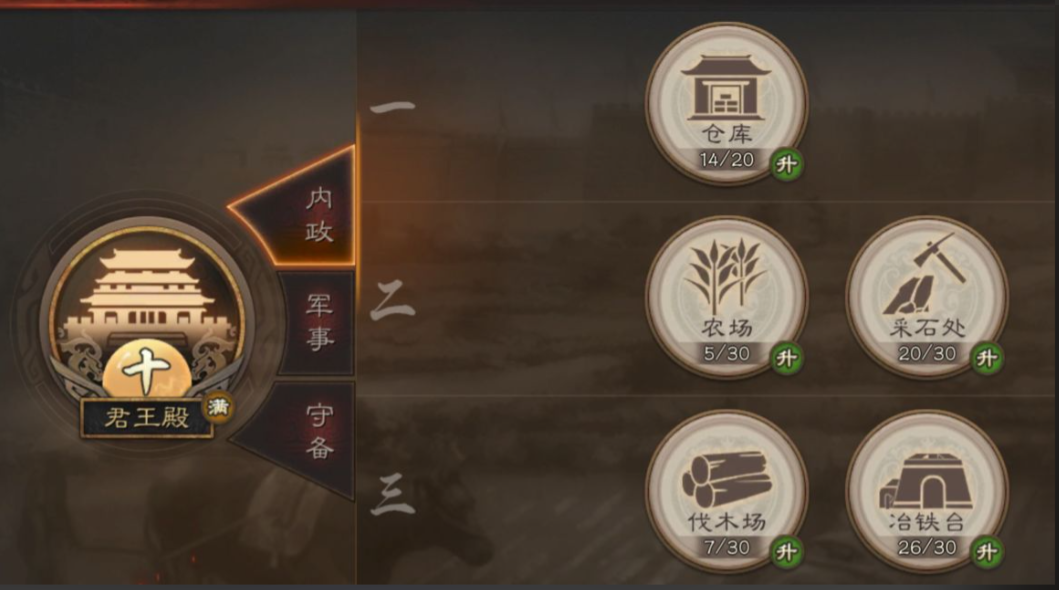The height and width of the screenshot is (590, 1059).
Task: Switch to the 军事 military tab
Action: coord(318,323)
